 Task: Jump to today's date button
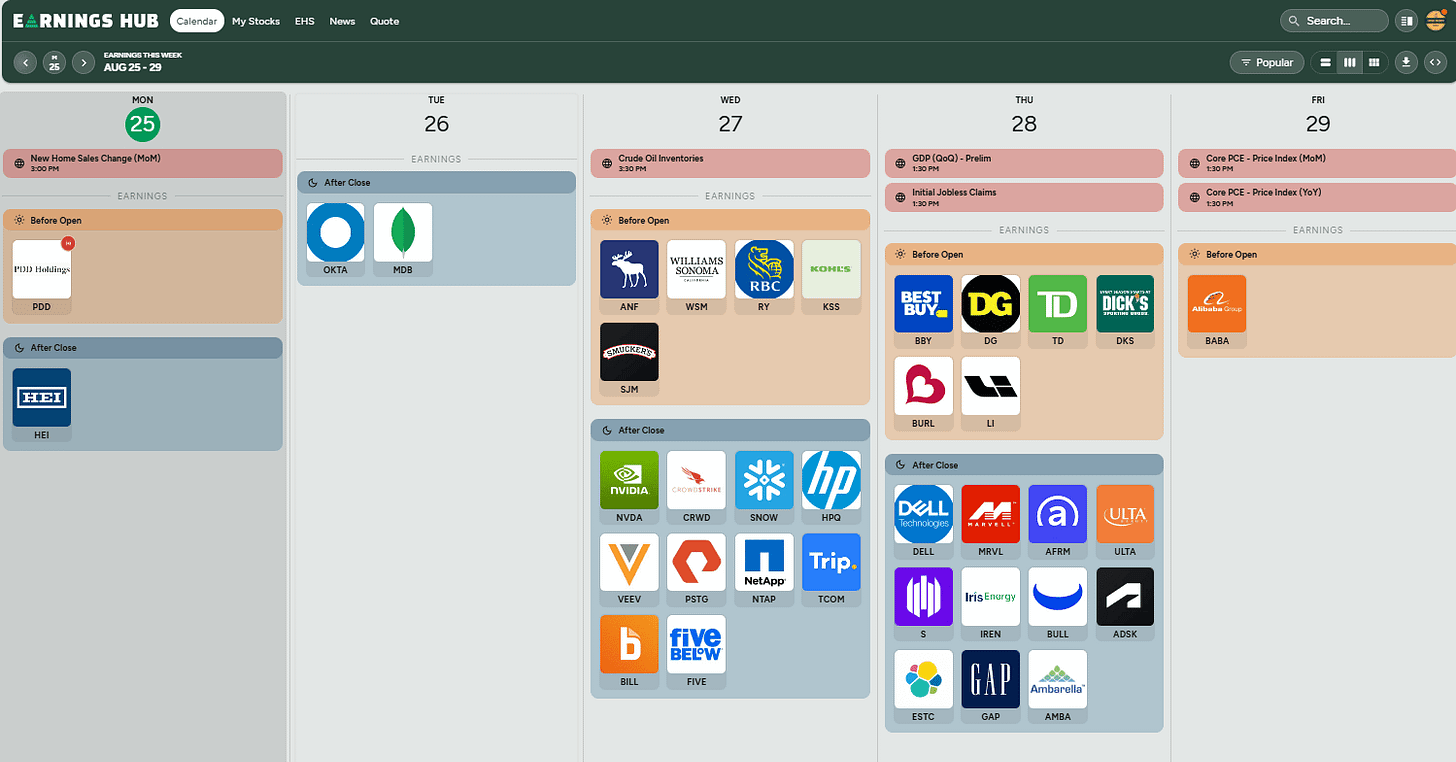[55, 63]
